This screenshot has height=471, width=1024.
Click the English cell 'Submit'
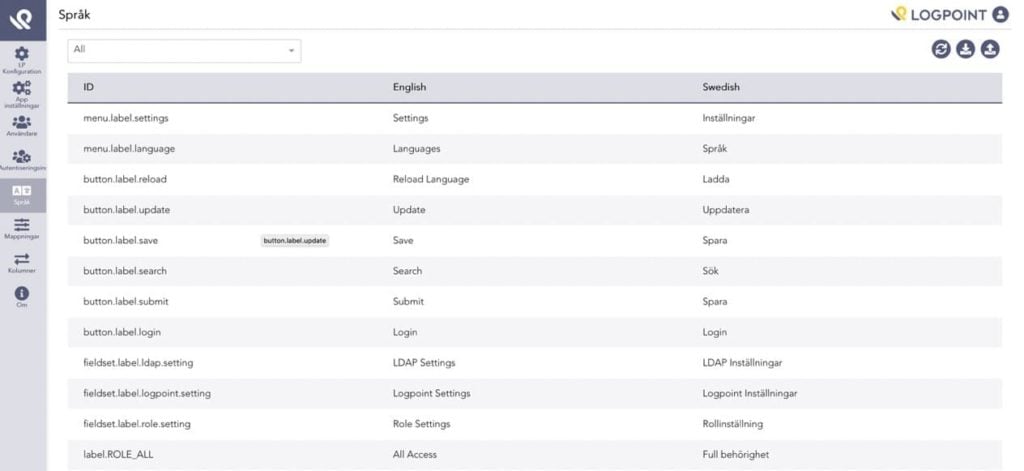click(x=408, y=301)
